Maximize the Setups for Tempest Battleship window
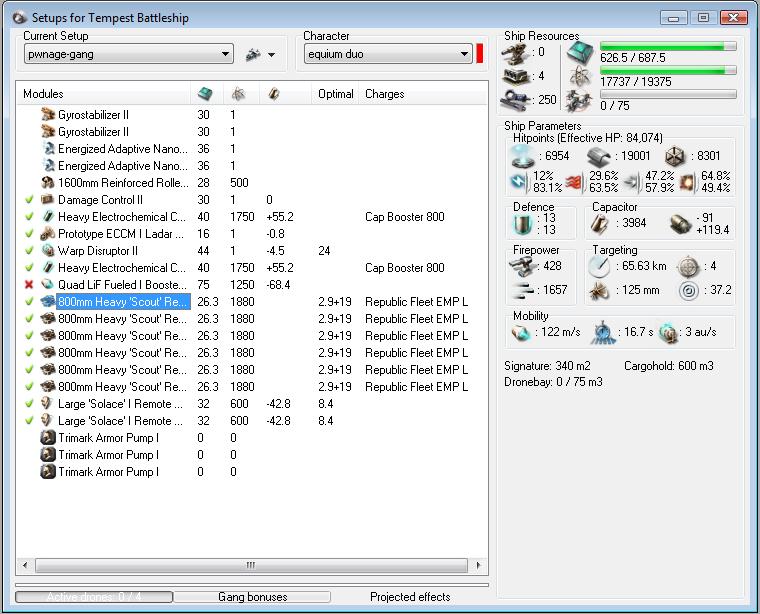This screenshot has width=760, height=614. pyautogui.click(x=703, y=17)
